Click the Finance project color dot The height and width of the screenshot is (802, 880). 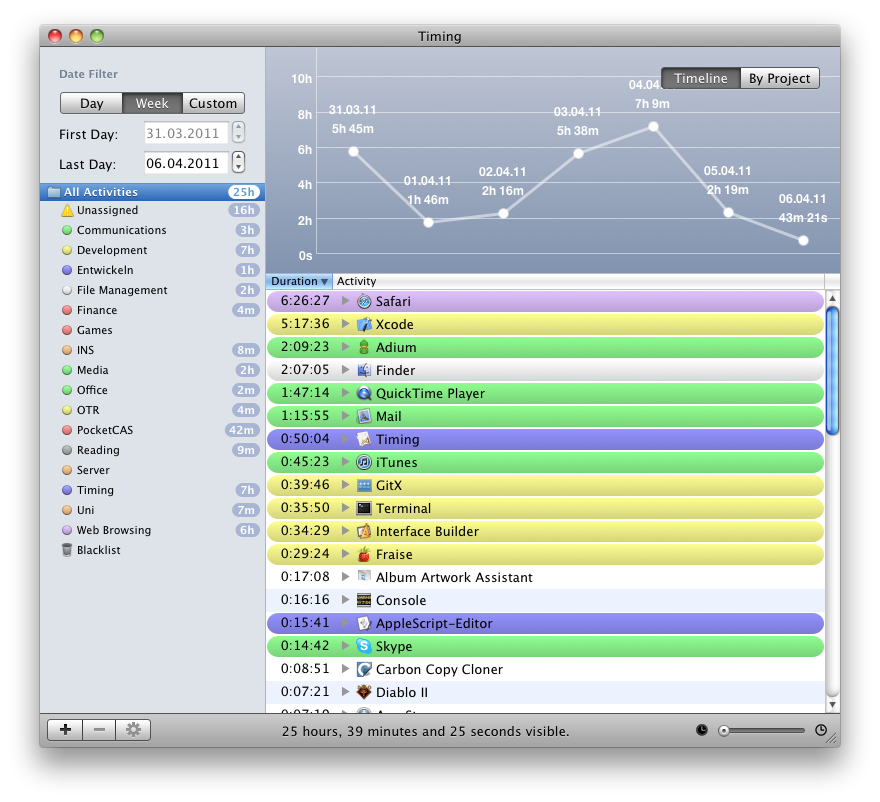coord(67,310)
